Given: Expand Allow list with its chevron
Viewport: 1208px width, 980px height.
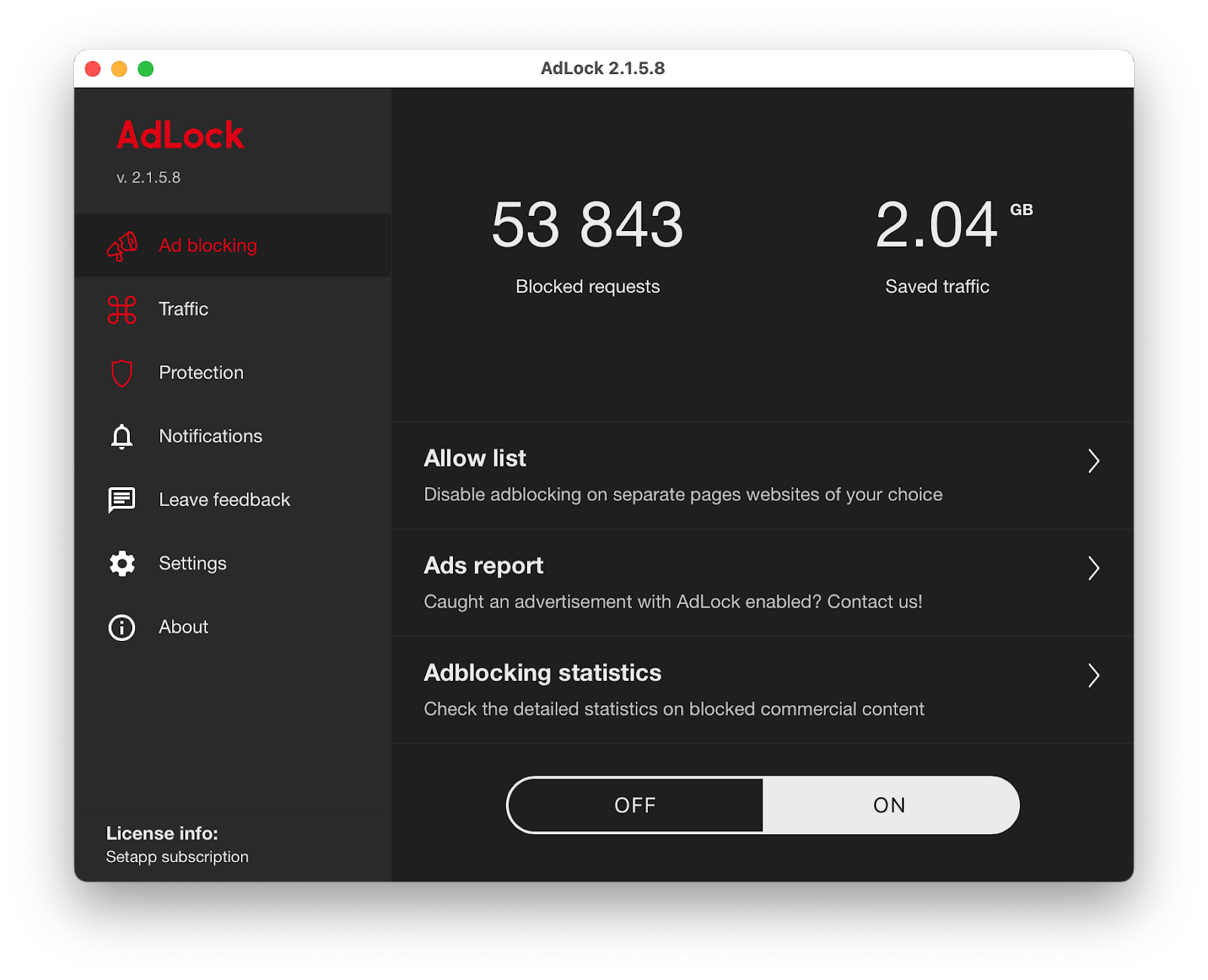Looking at the screenshot, I should 1093,461.
